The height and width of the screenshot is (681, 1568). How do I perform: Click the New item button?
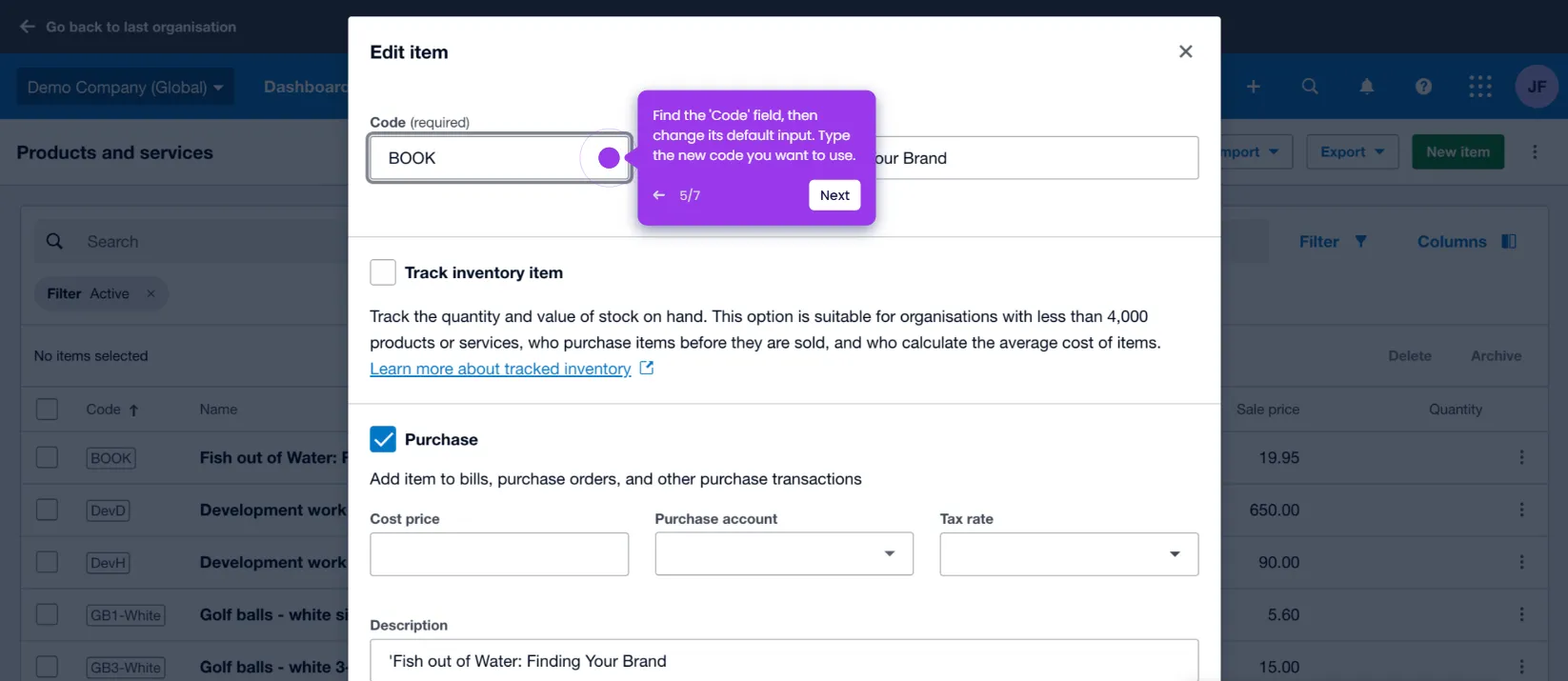click(x=1457, y=152)
